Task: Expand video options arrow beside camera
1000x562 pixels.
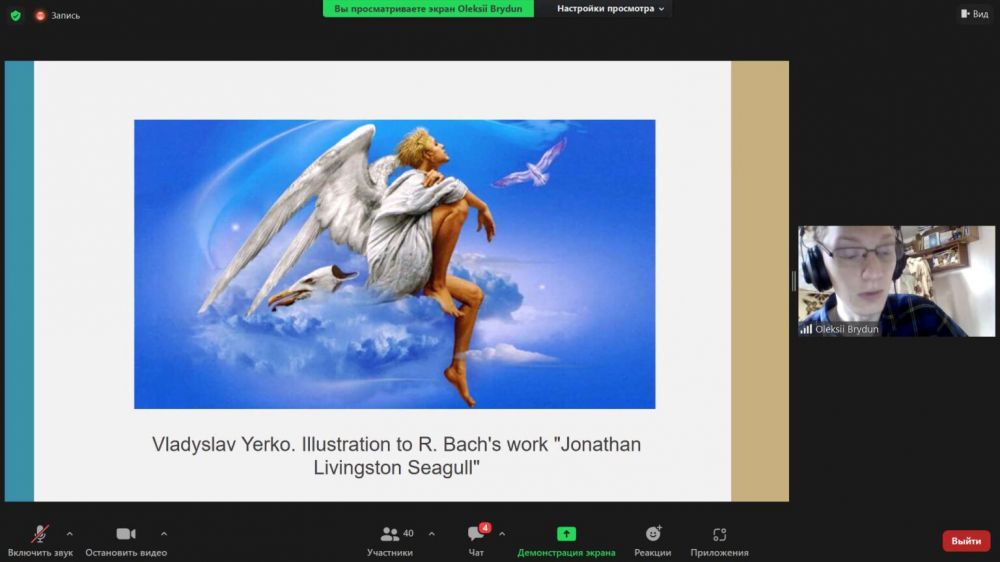Action: coord(164,533)
